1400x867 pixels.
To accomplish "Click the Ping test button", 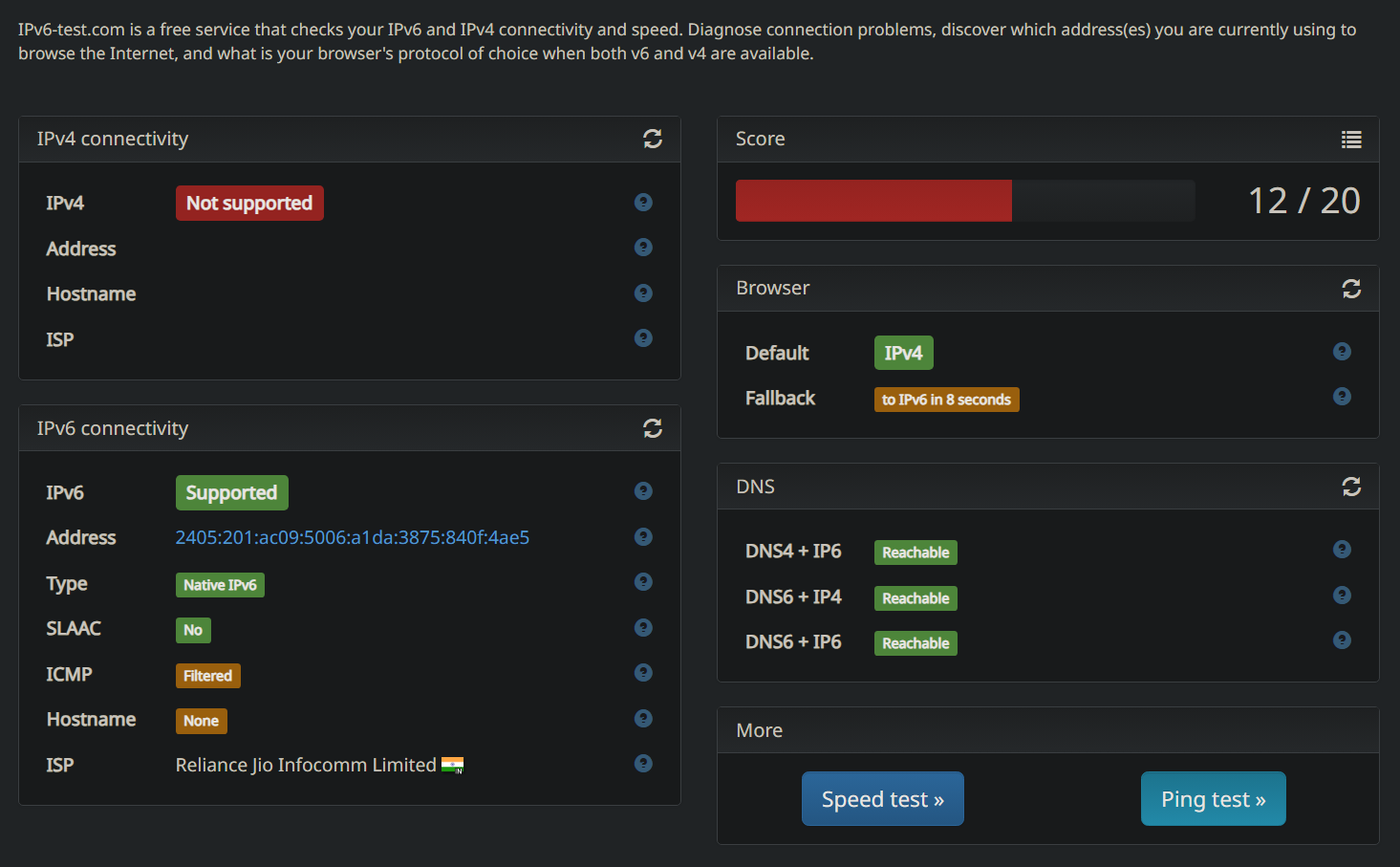I will tap(1213, 799).
